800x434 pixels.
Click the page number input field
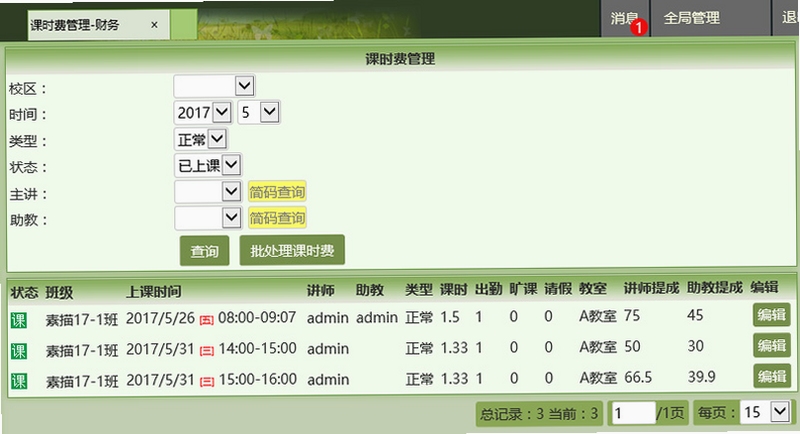(x=633, y=412)
